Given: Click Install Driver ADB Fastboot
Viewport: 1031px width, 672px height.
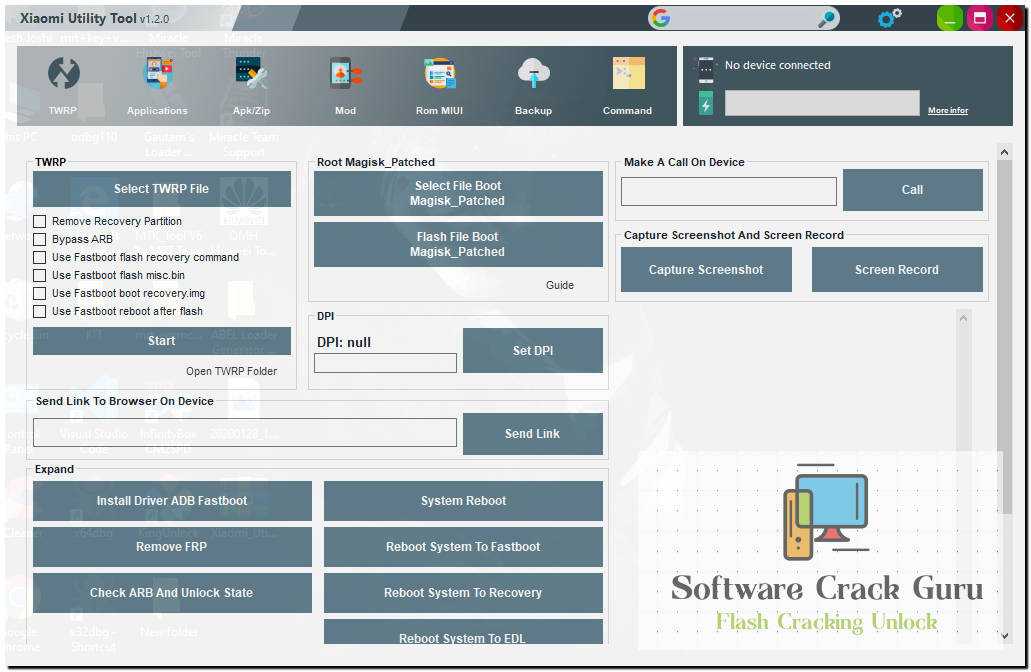Looking at the screenshot, I should click(172, 500).
